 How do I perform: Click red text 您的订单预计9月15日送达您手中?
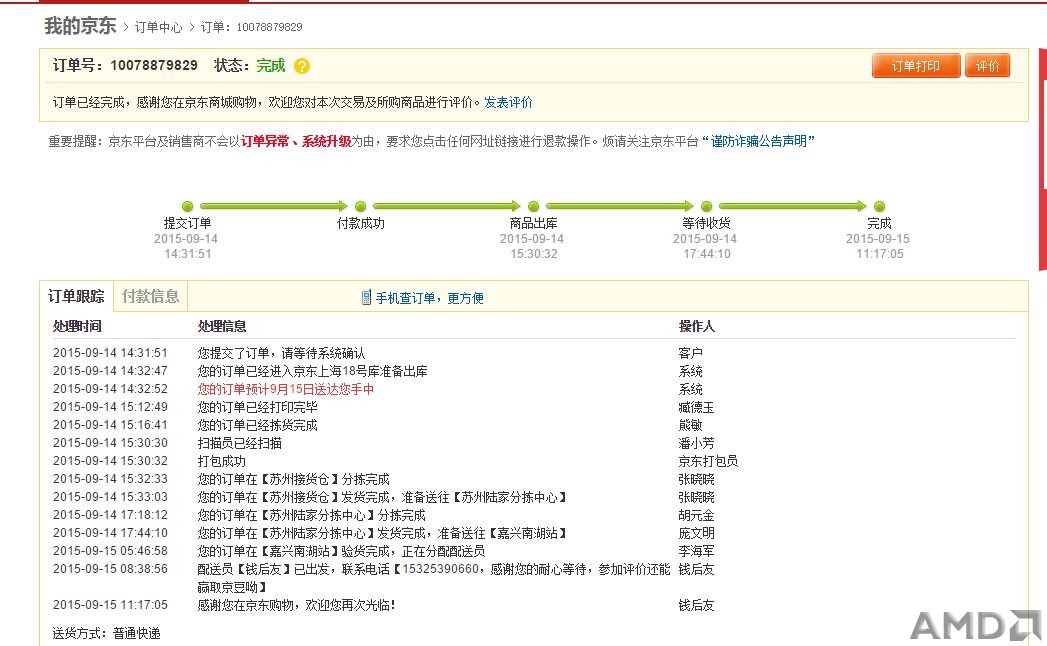click(286, 389)
